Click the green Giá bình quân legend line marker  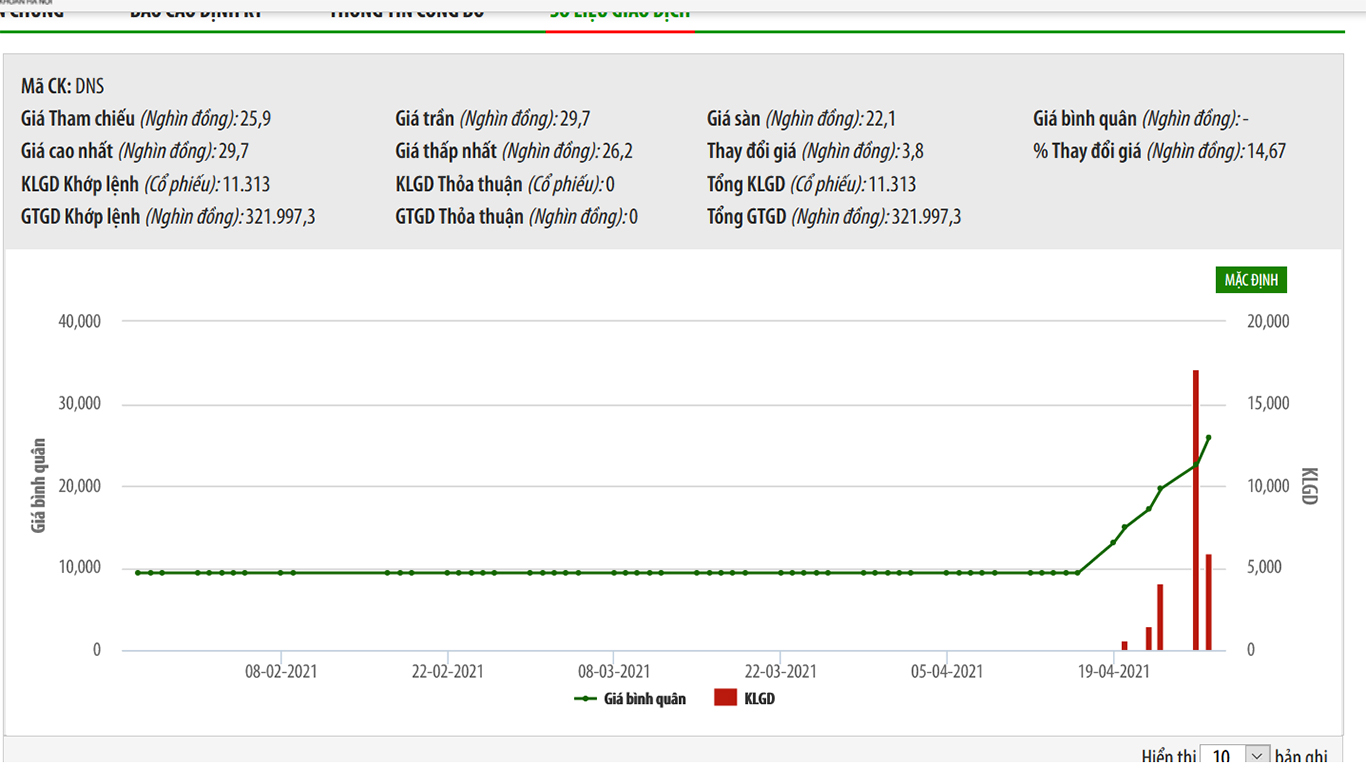[586, 699]
